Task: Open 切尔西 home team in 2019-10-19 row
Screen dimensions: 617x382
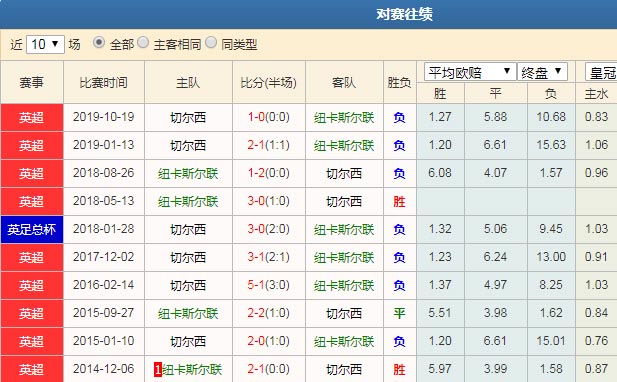Action: click(x=188, y=118)
